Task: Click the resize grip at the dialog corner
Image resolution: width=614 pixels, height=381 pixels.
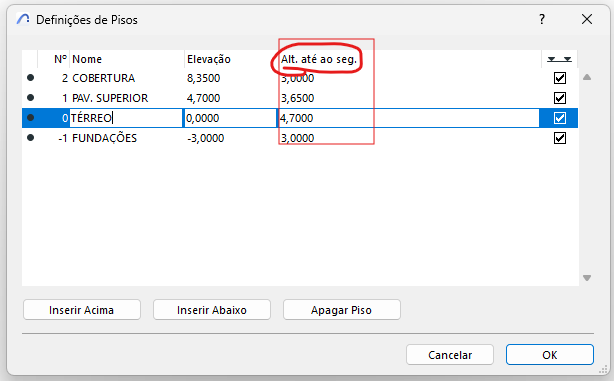Action: 603,369
